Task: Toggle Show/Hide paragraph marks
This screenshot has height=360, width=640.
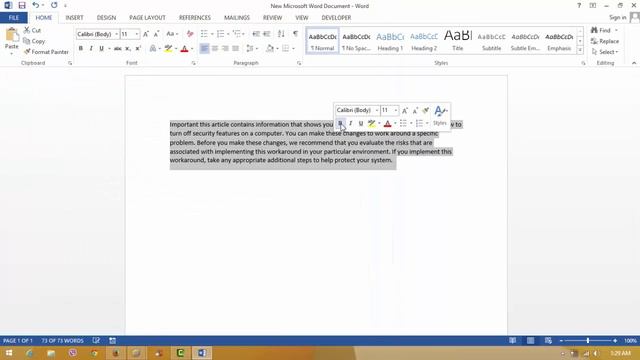Action: [x=295, y=34]
